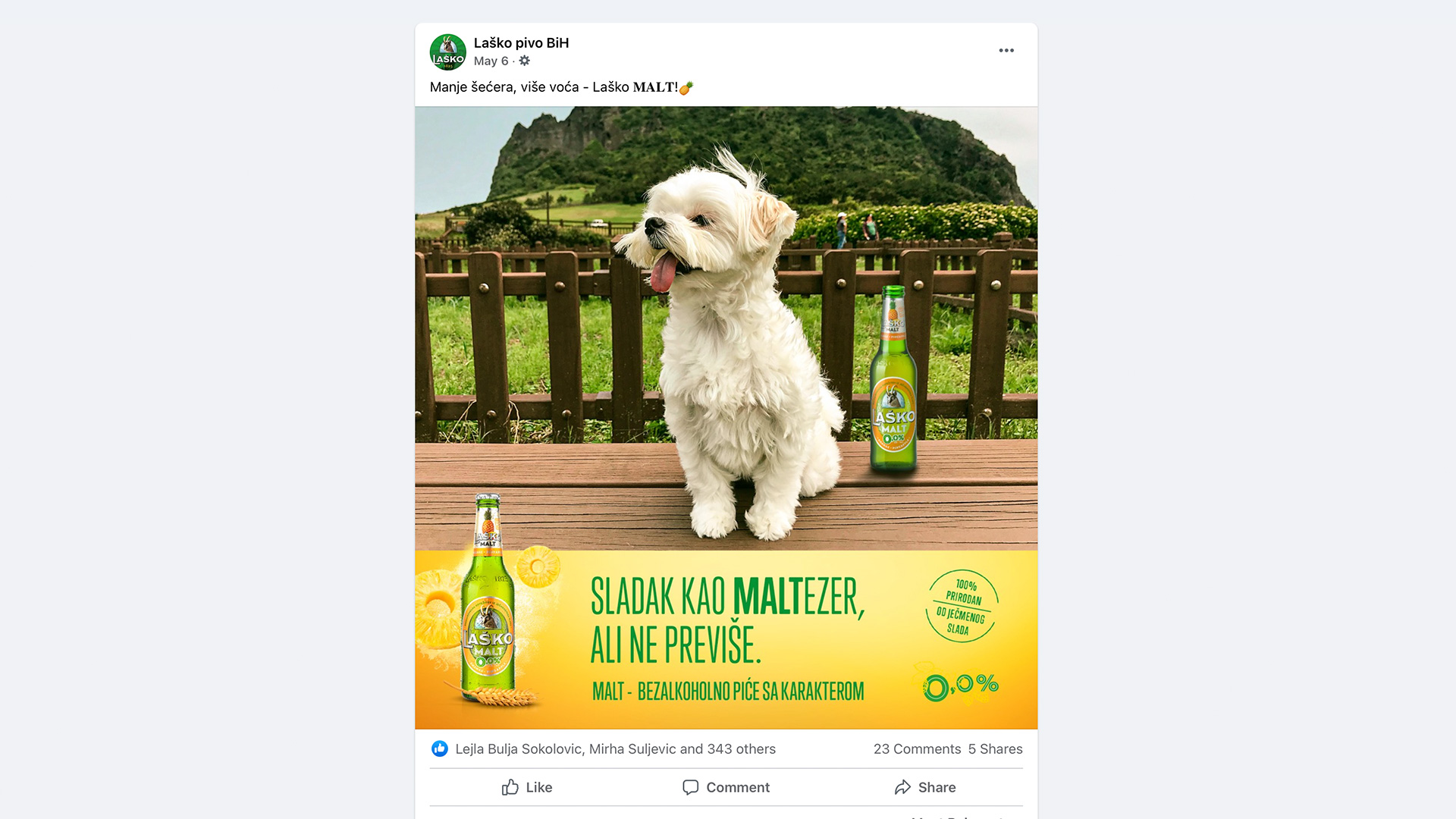Click the pineapple emoji in post text
This screenshot has width=1456, height=819.
[x=686, y=88]
